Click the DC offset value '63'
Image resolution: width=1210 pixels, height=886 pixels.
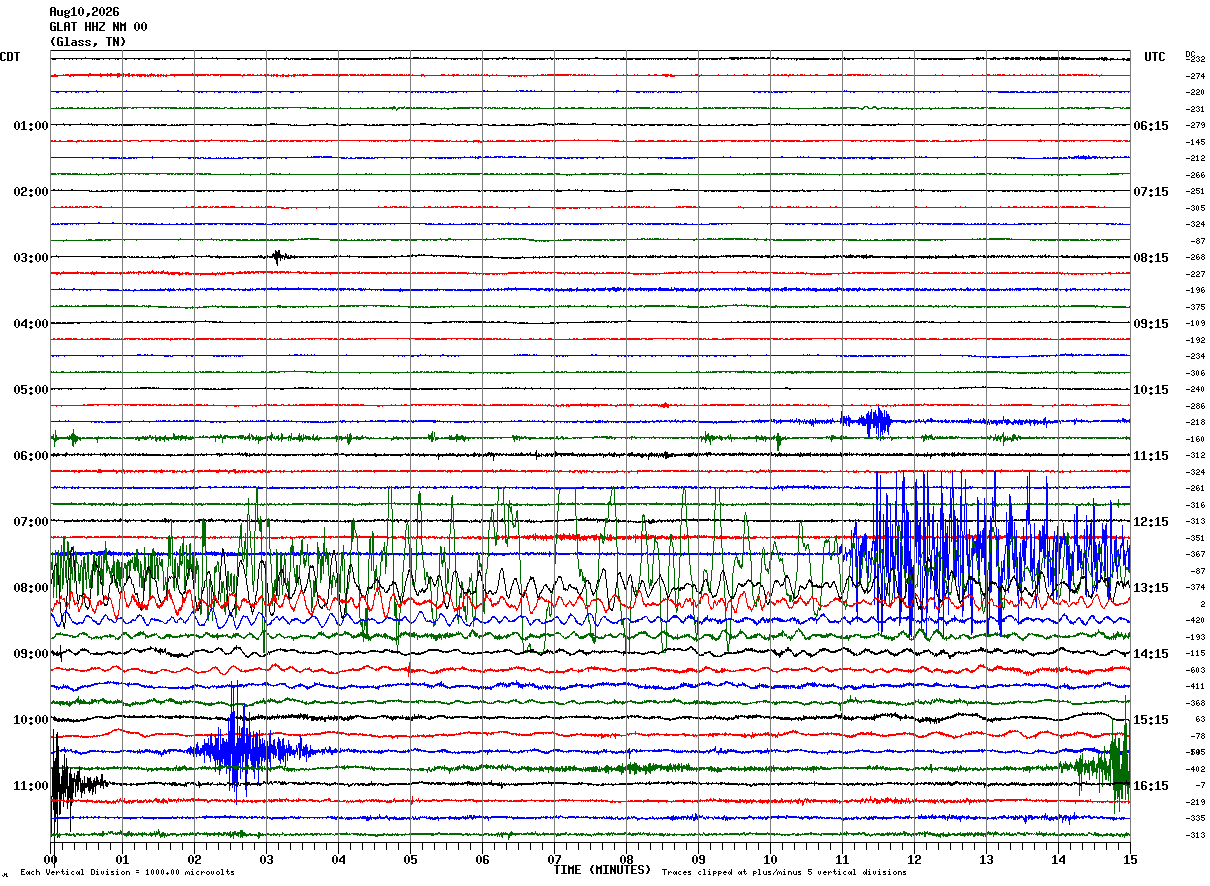tap(1200, 719)
